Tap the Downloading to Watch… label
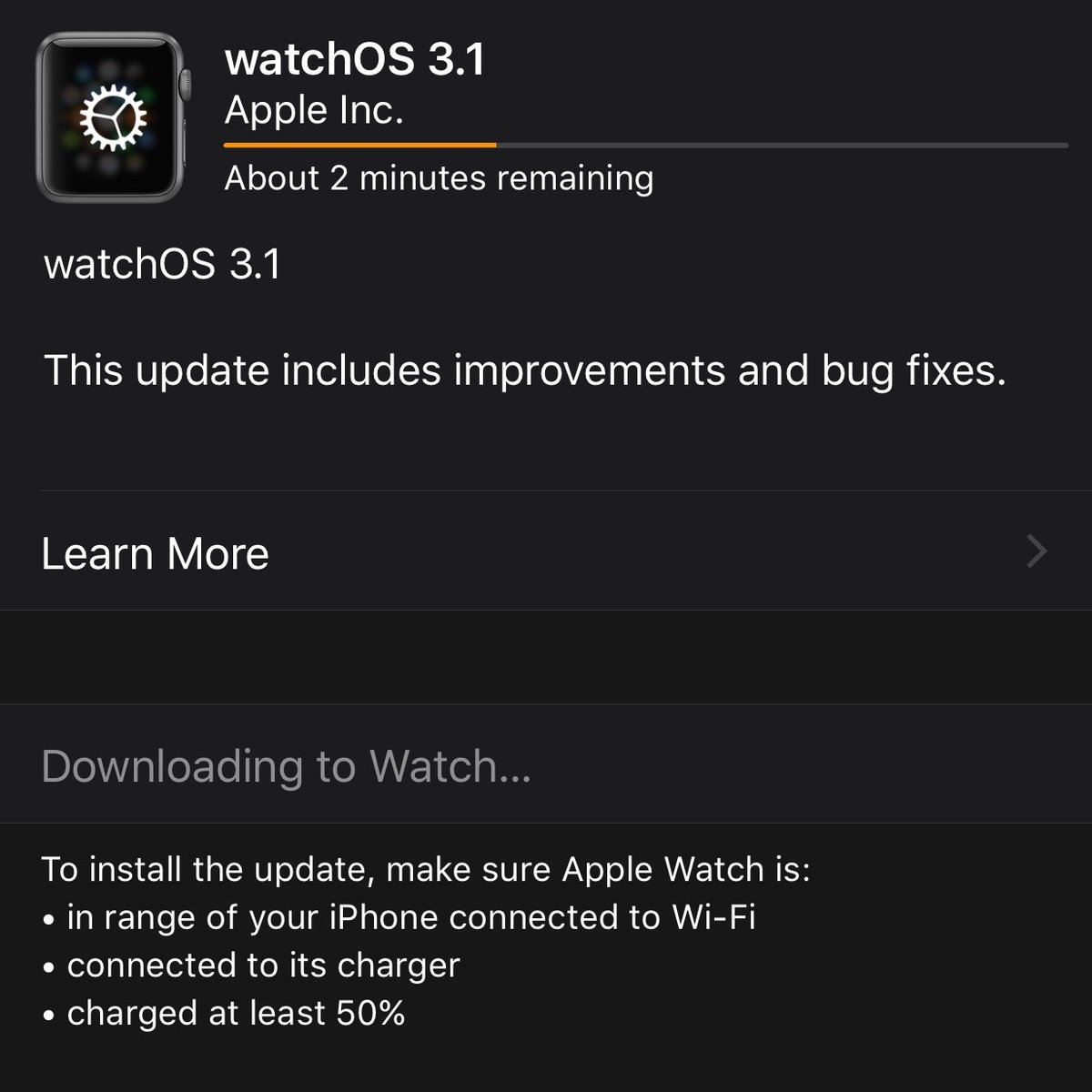Image resolution: width=1092 pixels, height=1092 pixels. click(286, 766)
